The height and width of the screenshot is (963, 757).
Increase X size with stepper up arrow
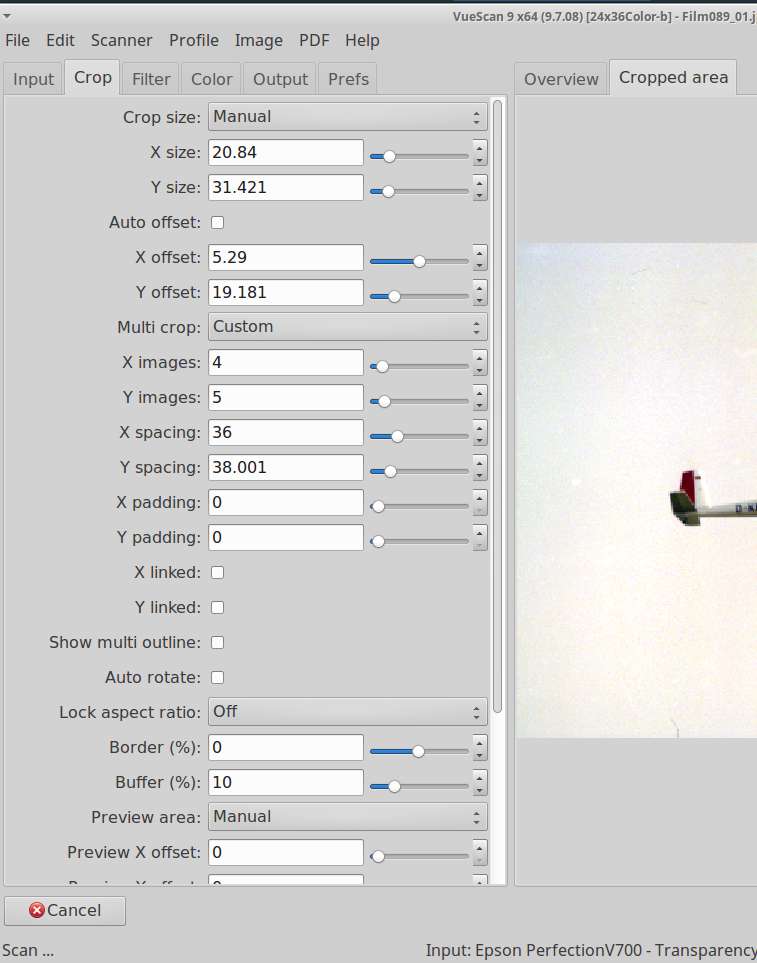click(480, 147)
